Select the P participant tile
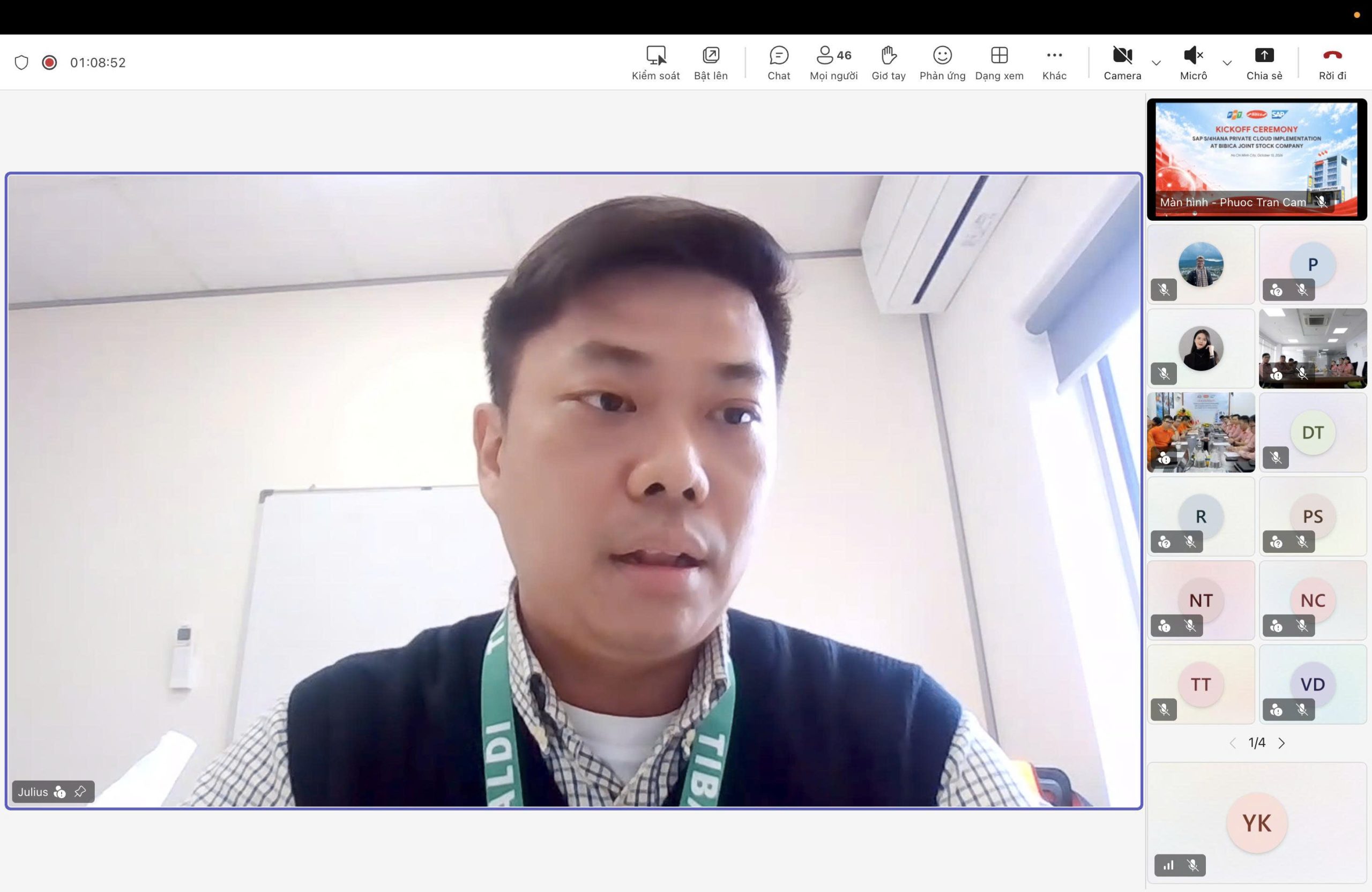 [x=1313, y=265]
